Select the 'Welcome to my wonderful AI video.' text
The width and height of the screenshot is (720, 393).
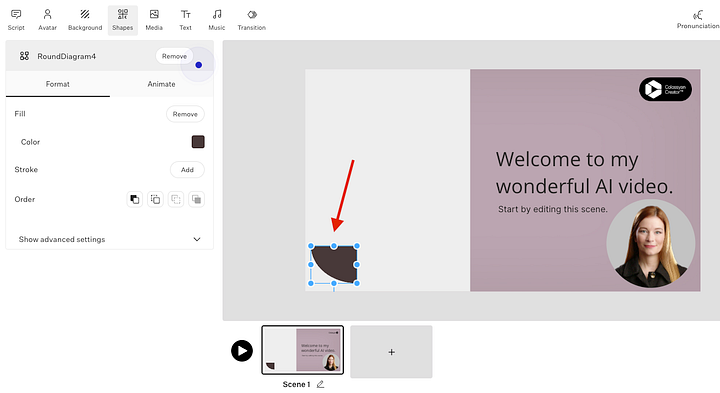point(584,173)
